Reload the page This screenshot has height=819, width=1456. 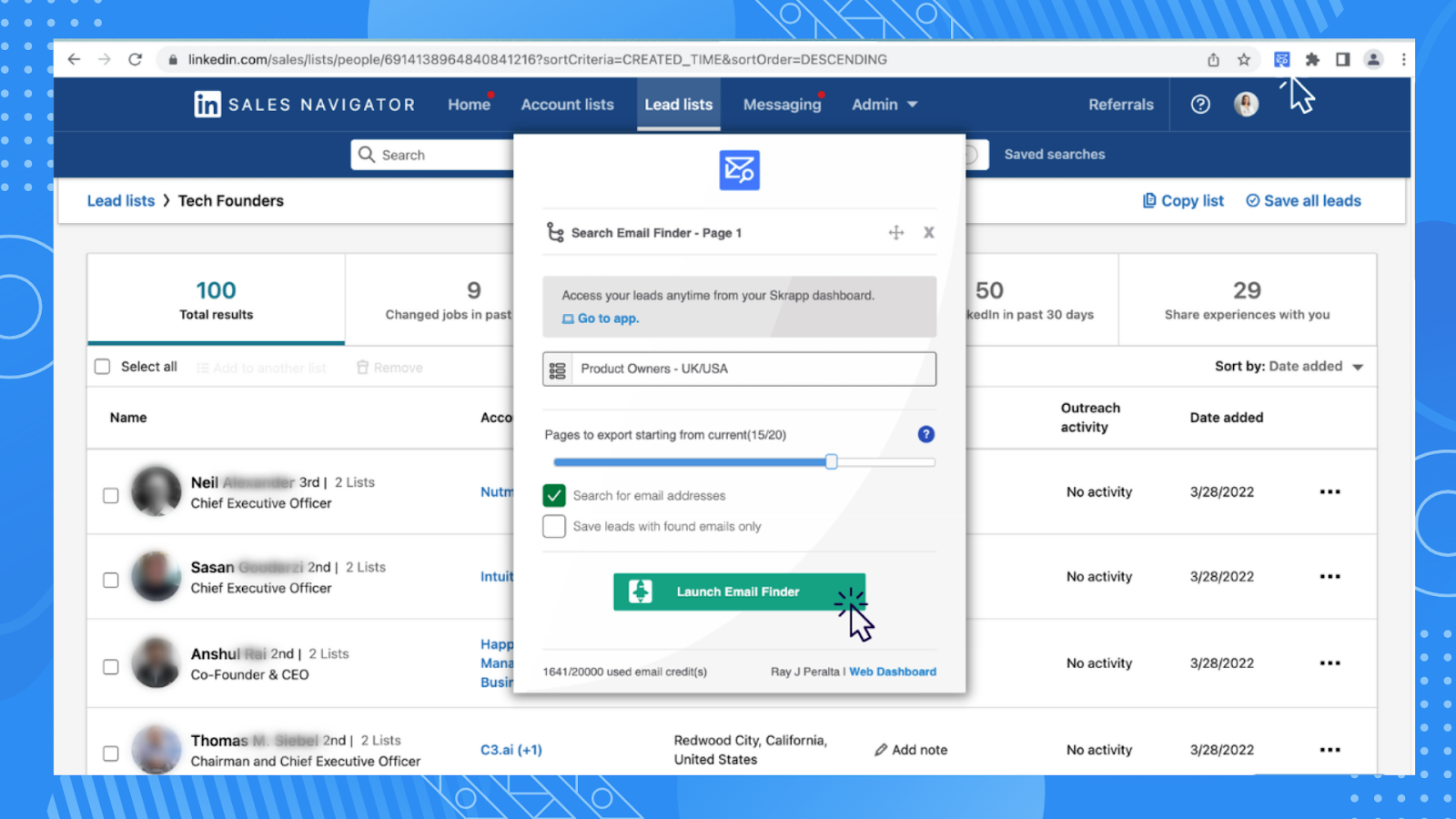pyautogui.click(x=136, y=59)
